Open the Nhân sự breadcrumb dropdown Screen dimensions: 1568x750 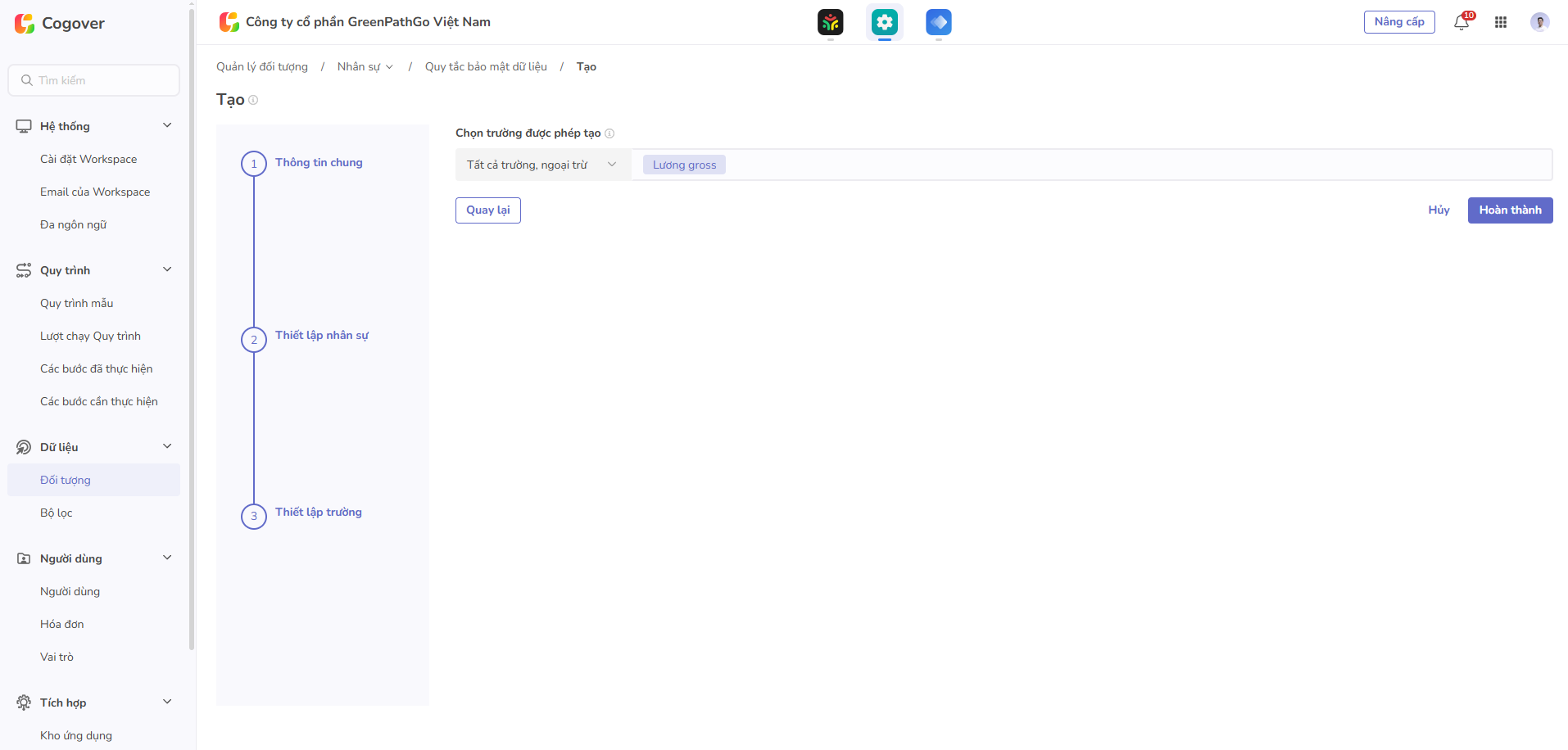[365, 67]
